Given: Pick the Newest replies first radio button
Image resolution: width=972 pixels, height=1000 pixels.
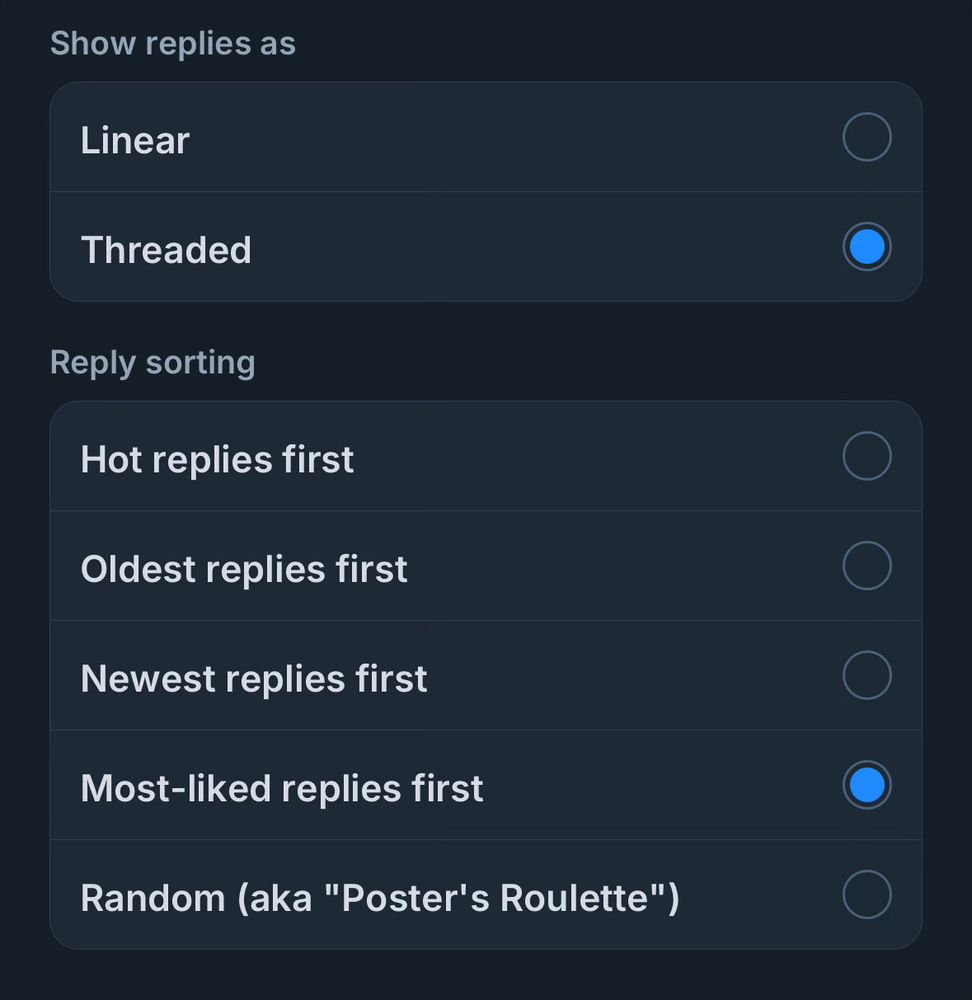Looking at the screenshot, I should click(866, 676).
